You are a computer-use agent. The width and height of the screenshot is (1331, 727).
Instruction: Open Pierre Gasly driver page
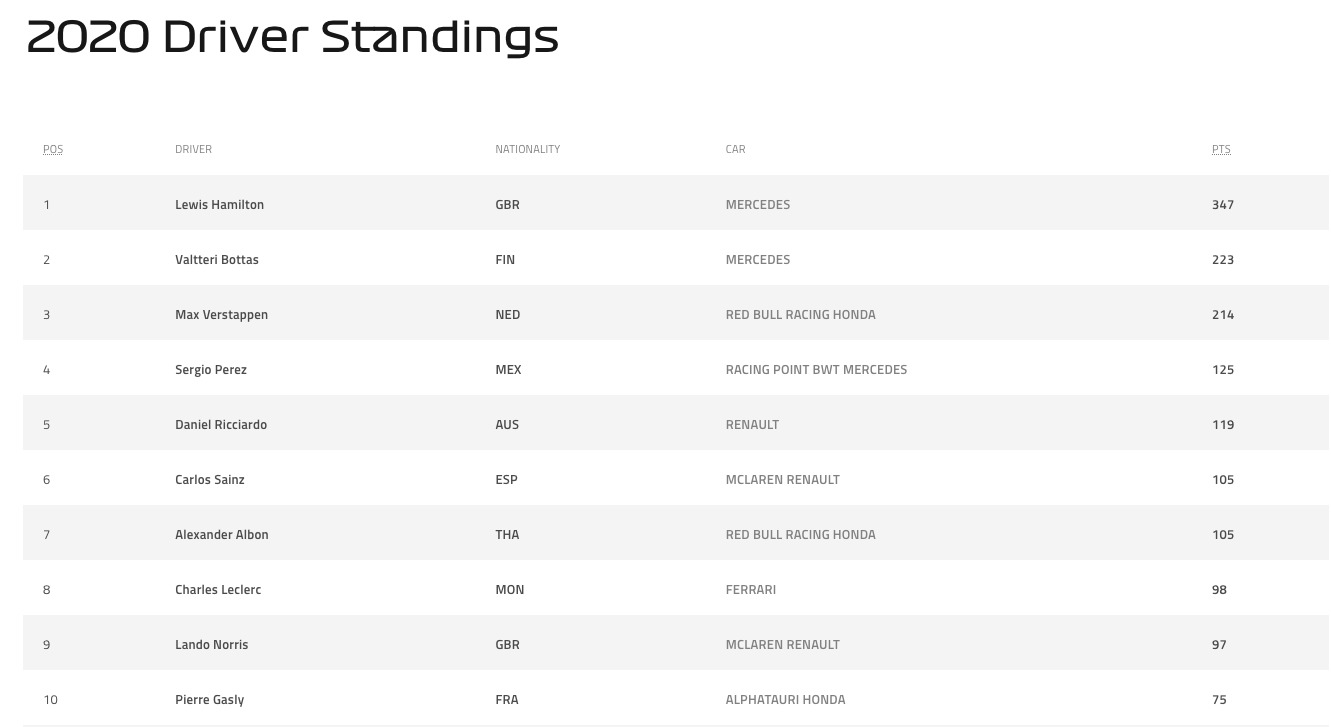(209, 699)
